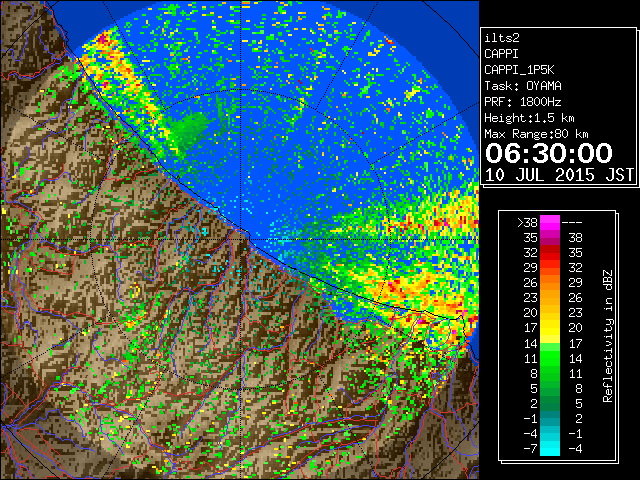Click the orange 26 dBZ legend color

(x=550, y=282)
